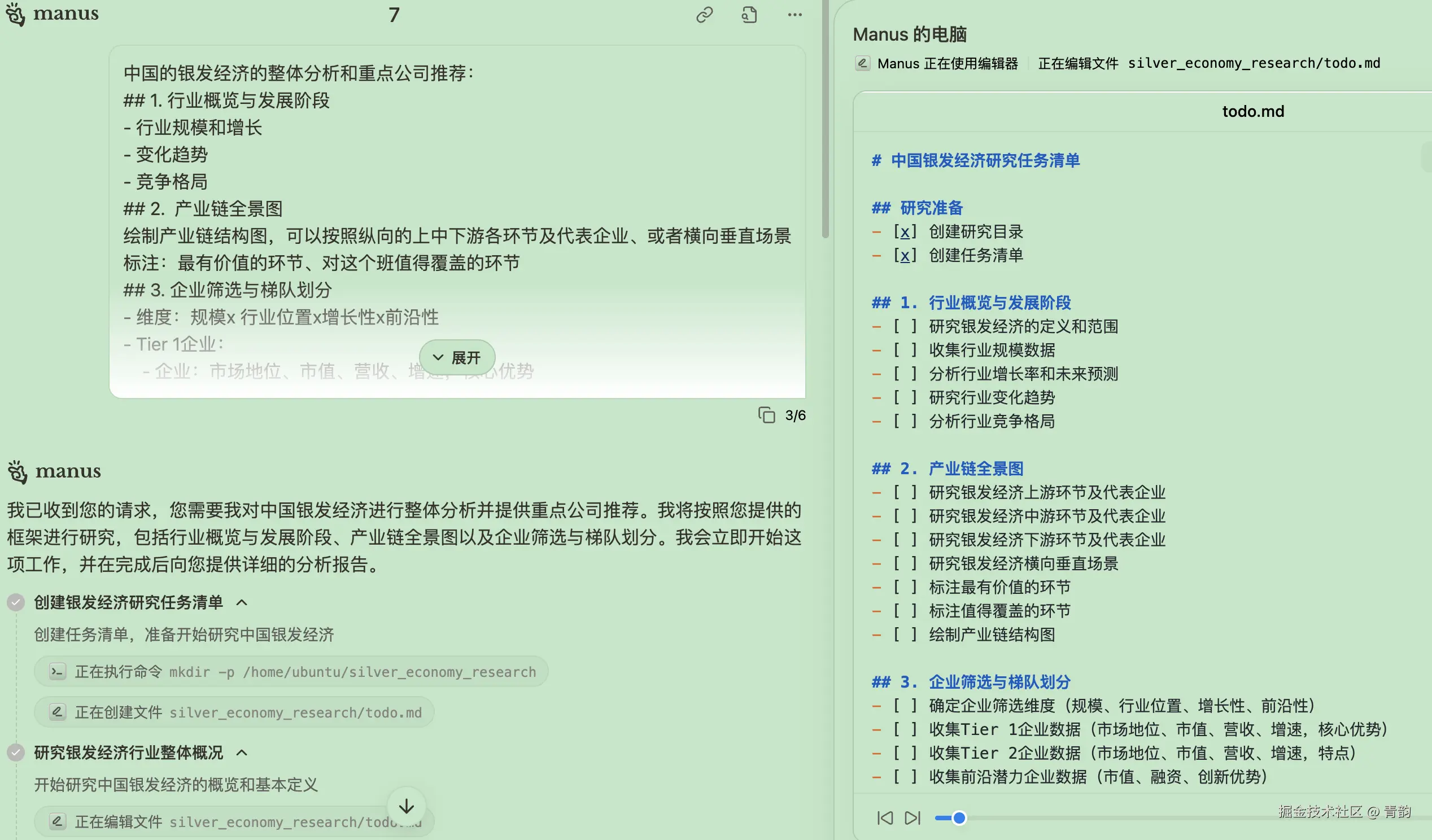Click the editor icon beside Manus 正在使用编辑器
1432x840 pixels.
[x=862, y=63]
